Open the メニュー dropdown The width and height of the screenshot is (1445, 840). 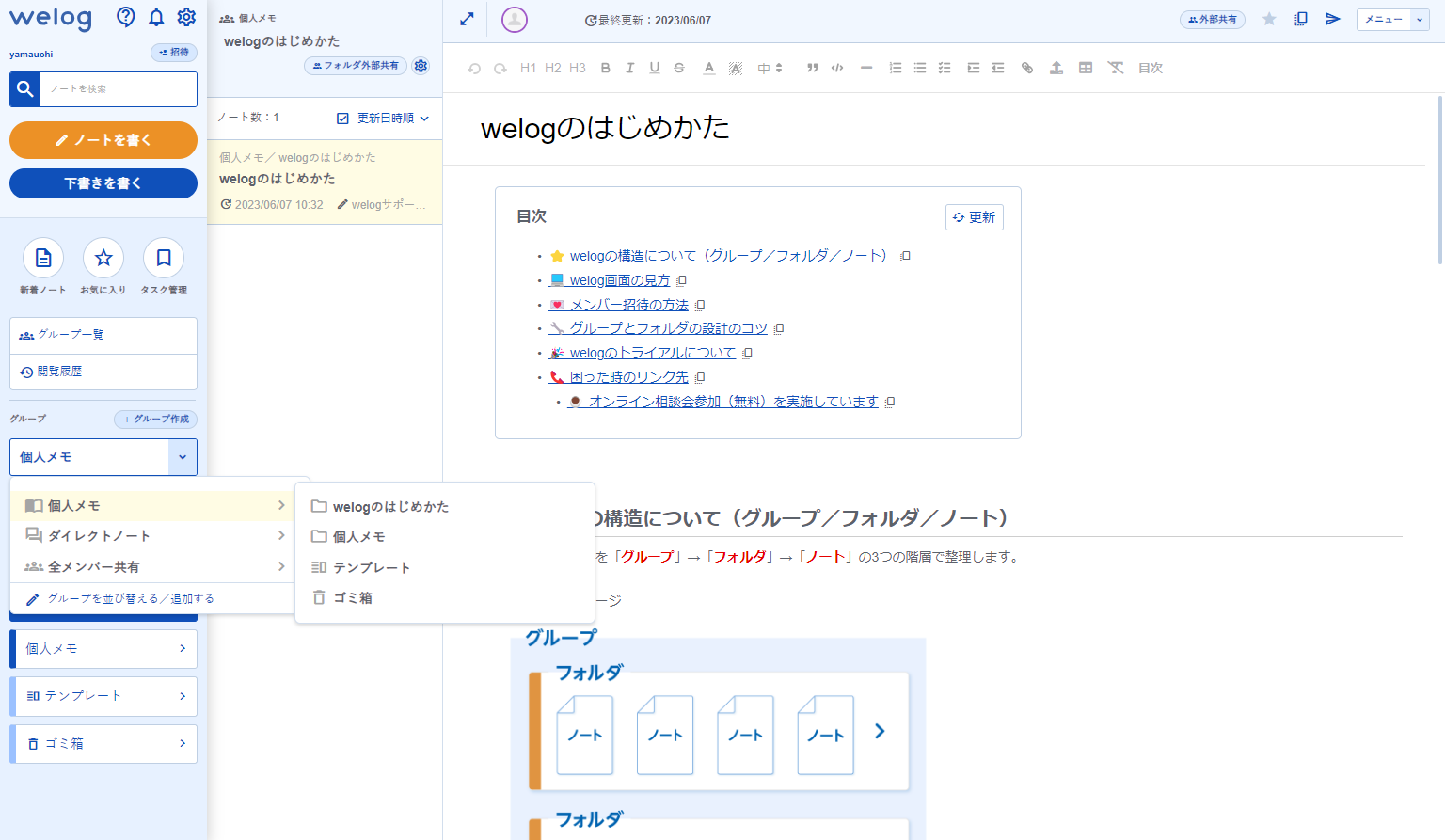[1393, 19]
